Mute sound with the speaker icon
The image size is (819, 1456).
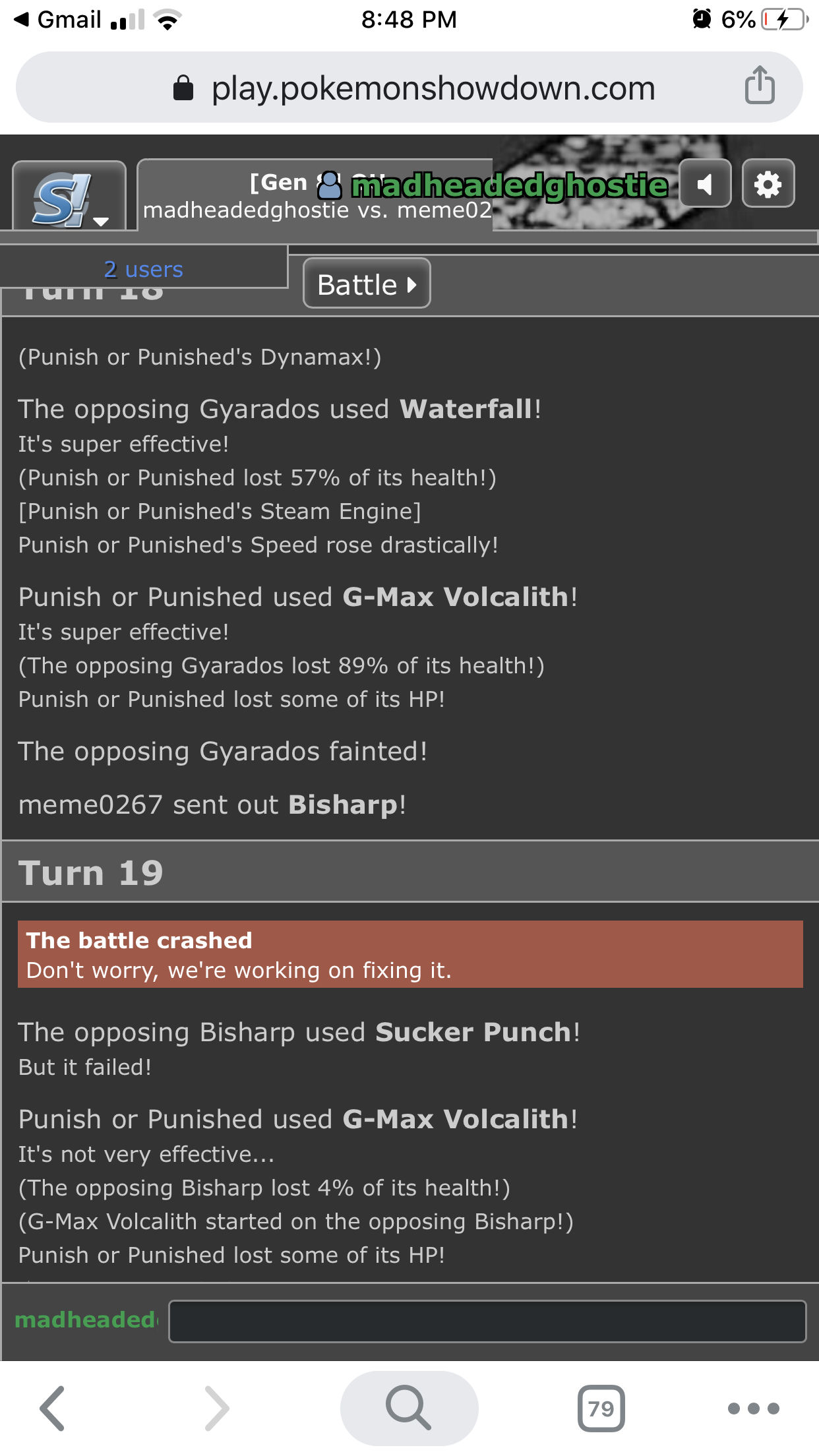coord(705,184)
